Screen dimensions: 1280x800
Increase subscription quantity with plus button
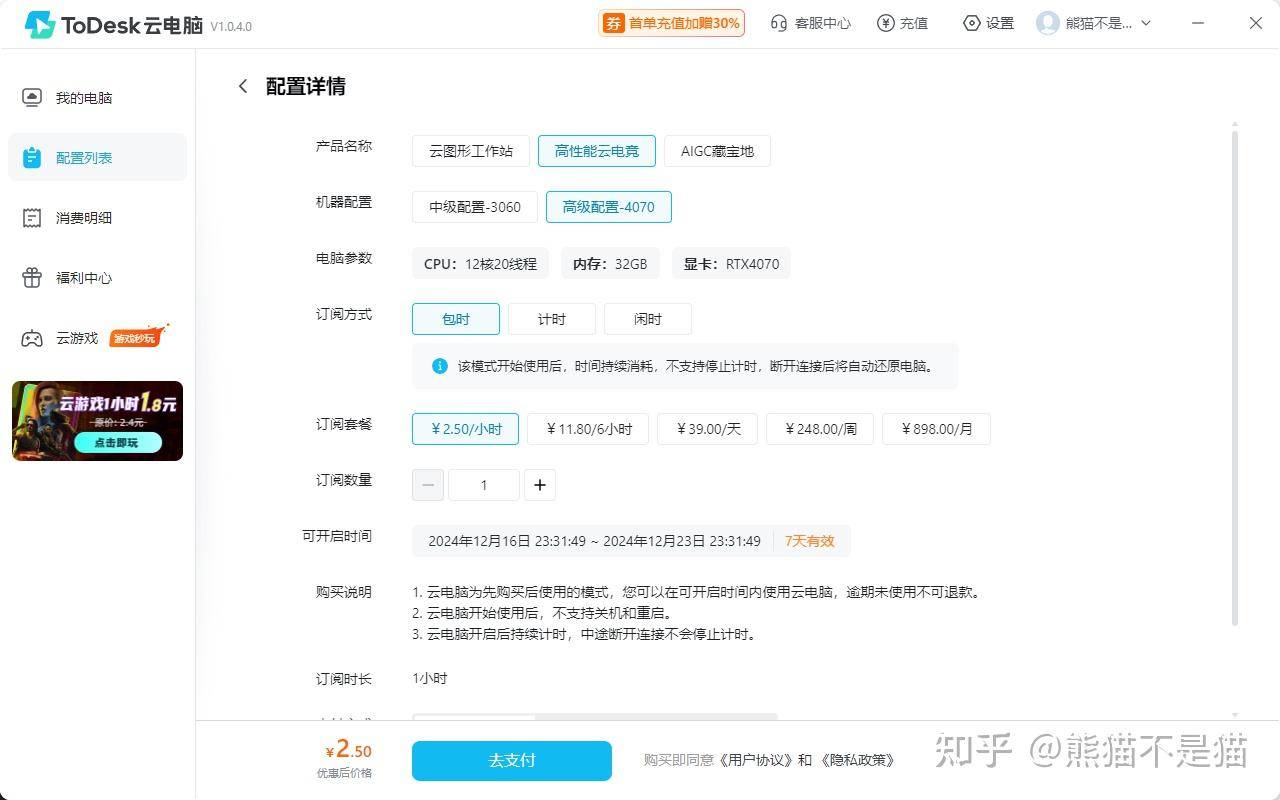click(540, 485)
